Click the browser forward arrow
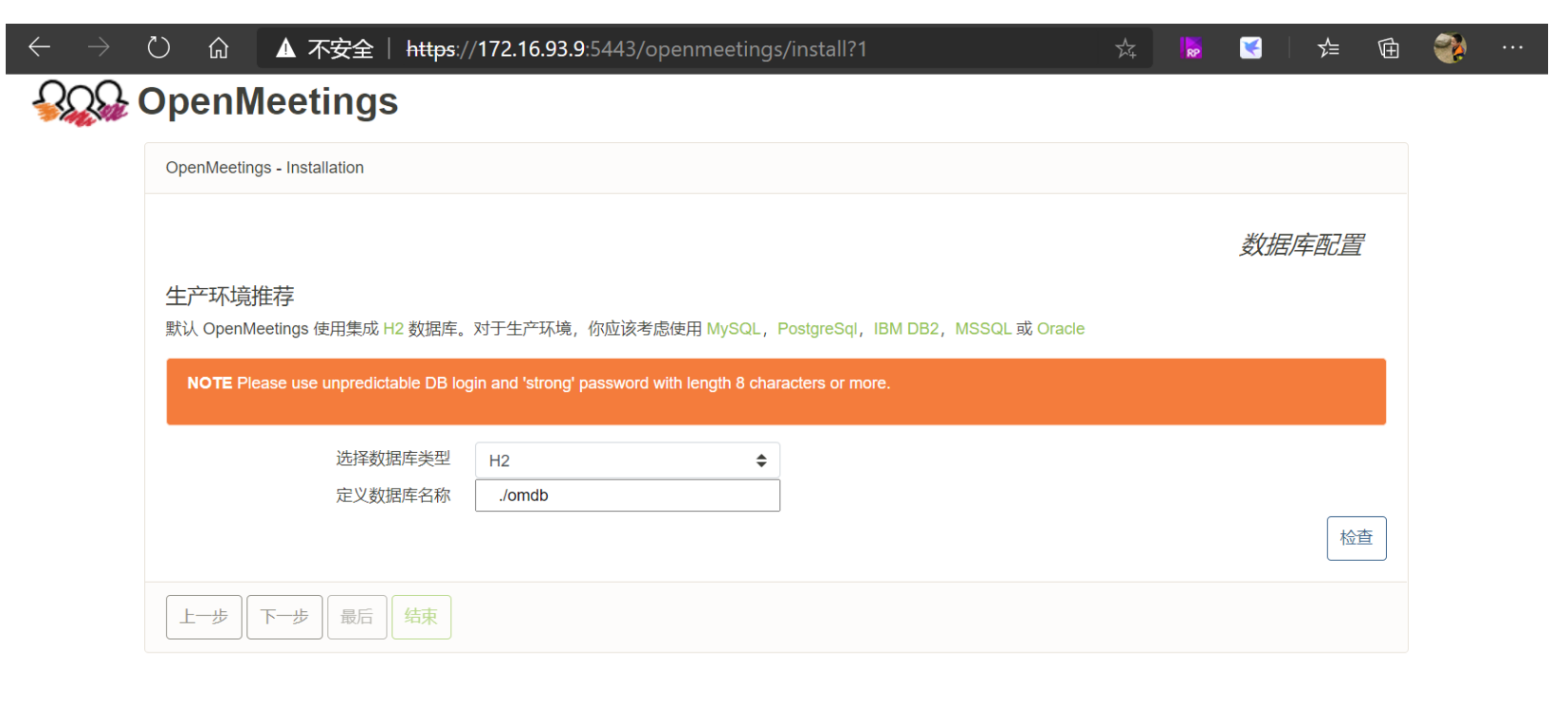1568x720 pixels. tap(99, 47)
